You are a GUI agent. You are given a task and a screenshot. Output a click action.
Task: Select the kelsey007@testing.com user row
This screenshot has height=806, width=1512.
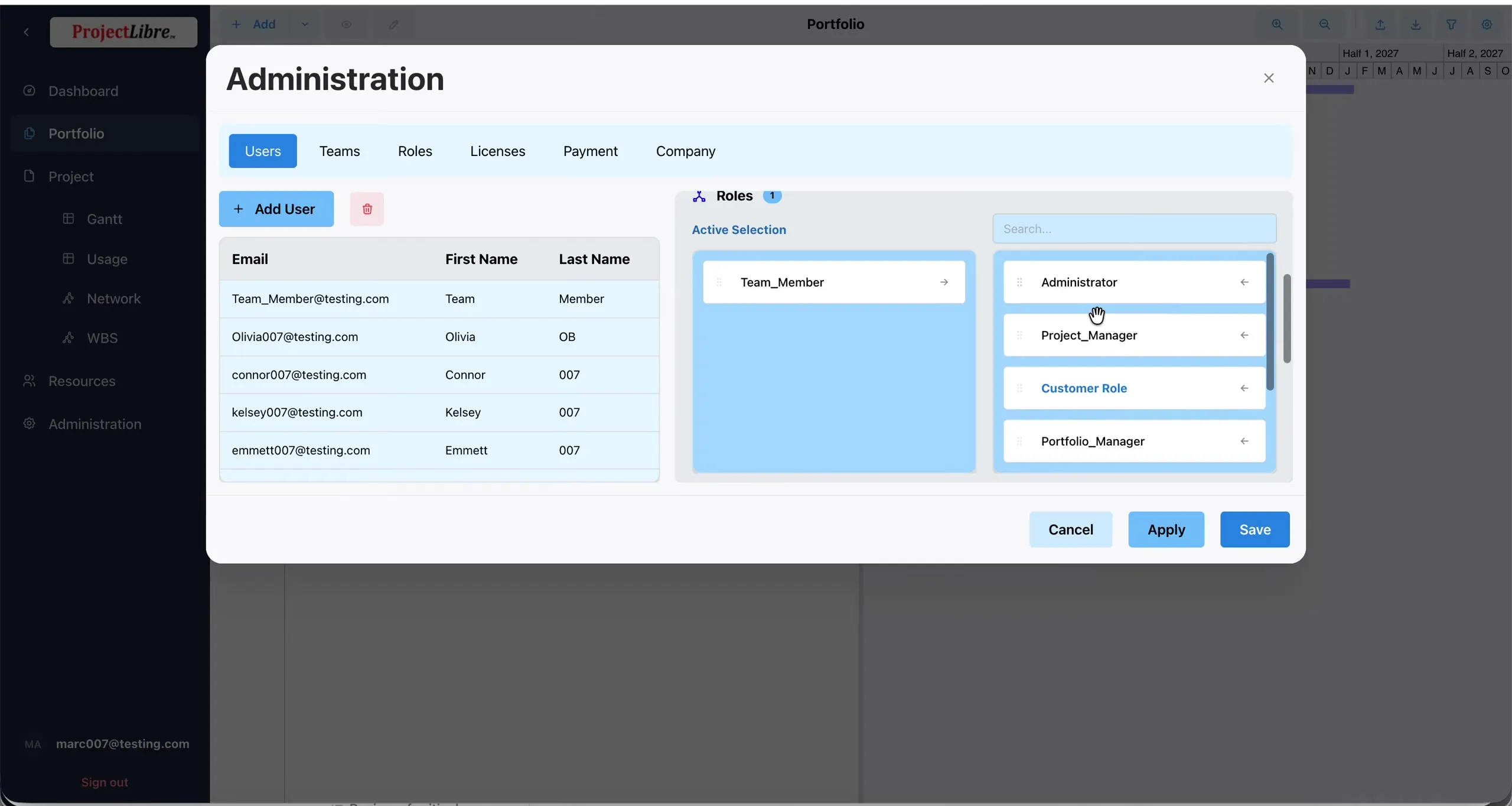(x=439, y=412)
